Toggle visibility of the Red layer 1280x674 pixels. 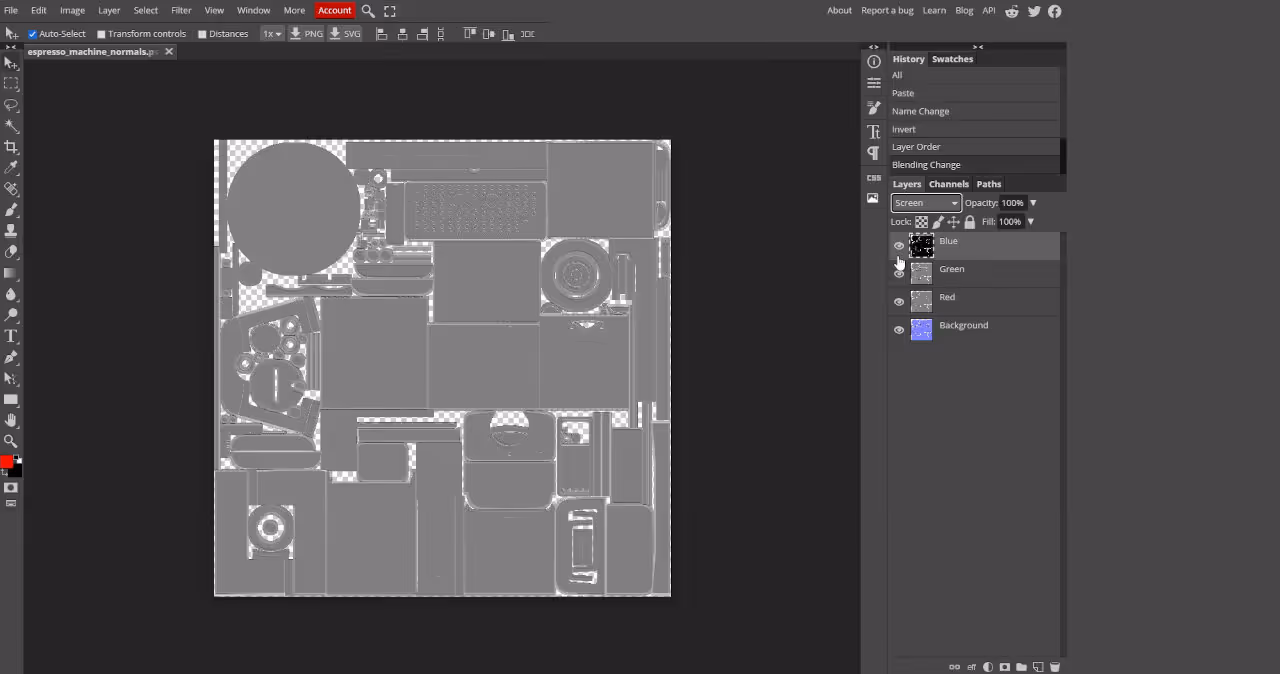click(898, 300)
